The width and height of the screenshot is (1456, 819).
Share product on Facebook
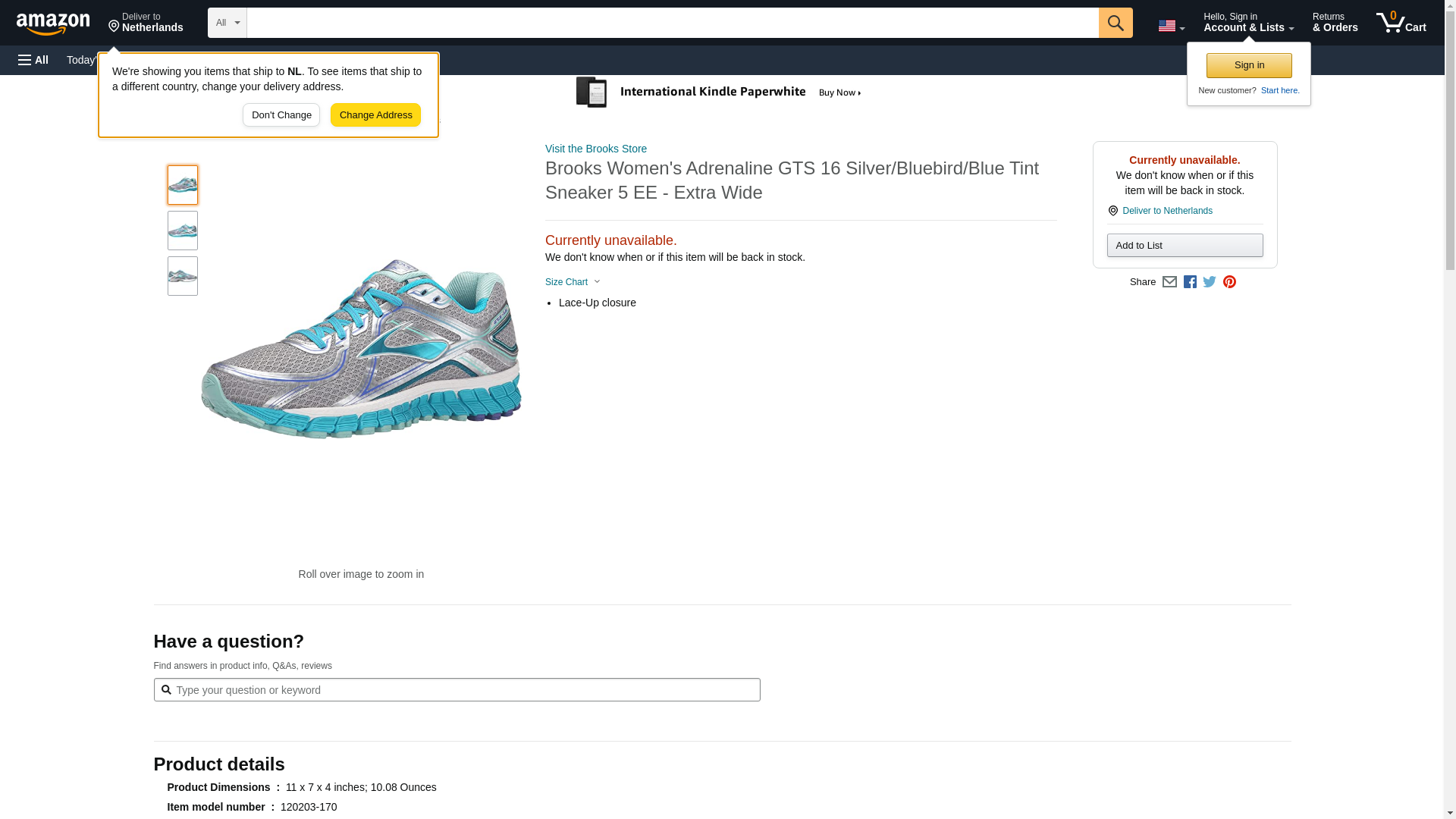1190,282
